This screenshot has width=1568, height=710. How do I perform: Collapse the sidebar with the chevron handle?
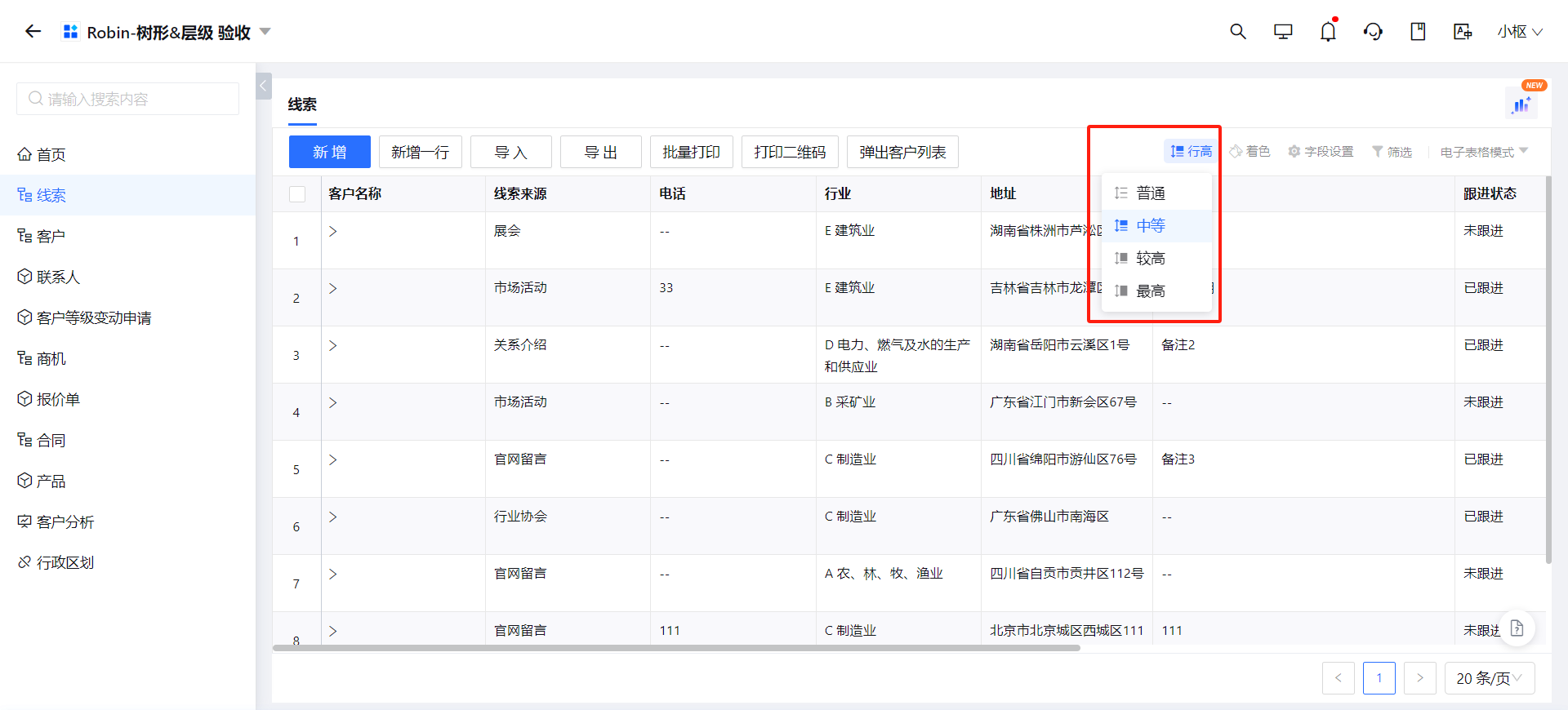(264, 86)
